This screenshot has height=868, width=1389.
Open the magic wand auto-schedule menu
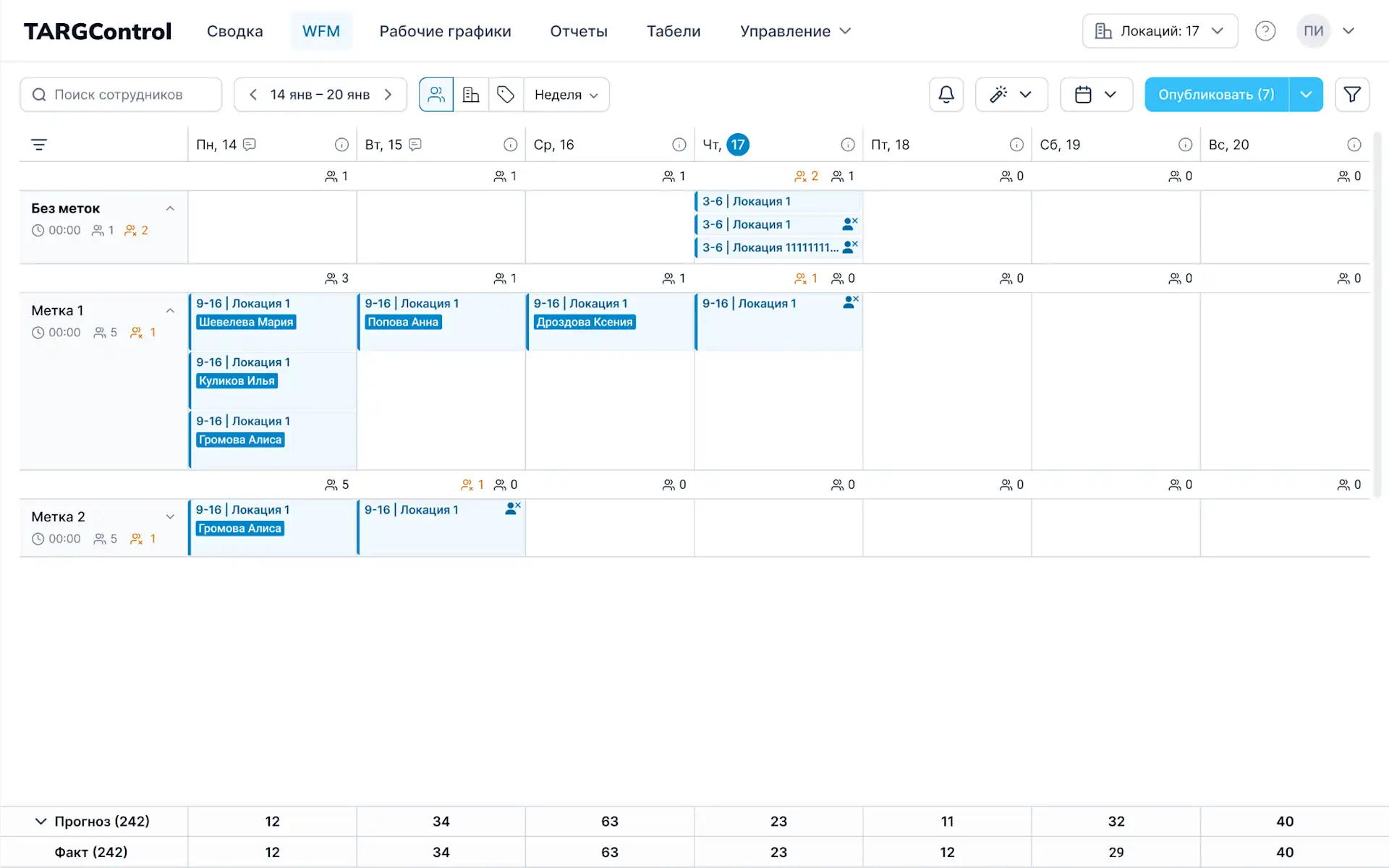pos(1011,95)
